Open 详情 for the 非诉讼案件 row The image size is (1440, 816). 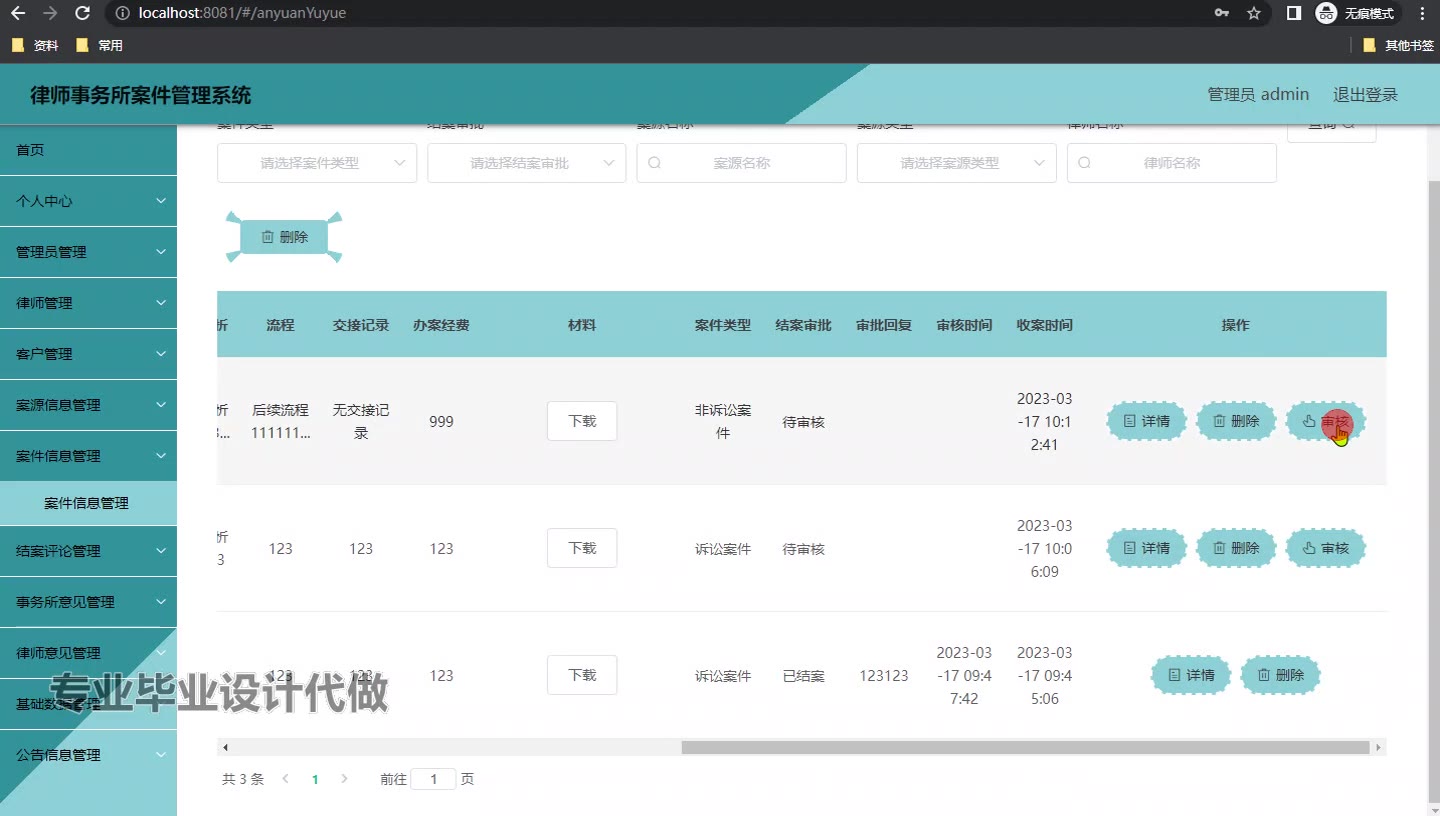click(1146, 421)
